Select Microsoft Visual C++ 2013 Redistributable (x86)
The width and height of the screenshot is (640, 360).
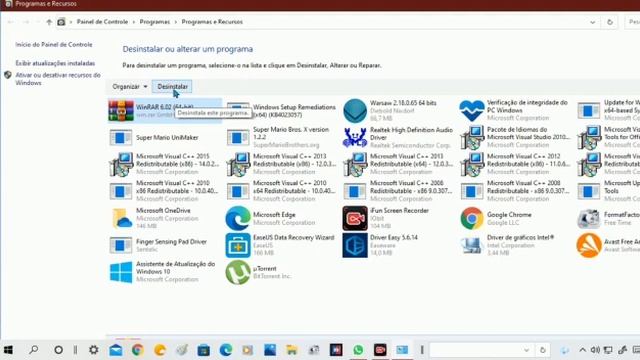(x=282, y=164)
